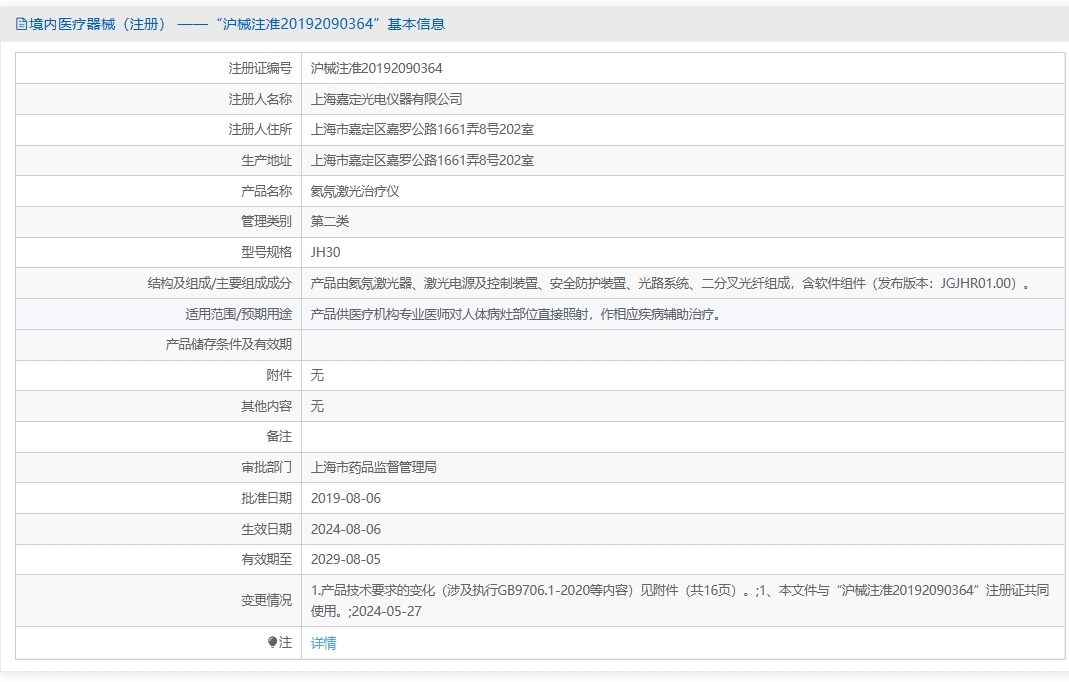
Task: Select header title 境内医疗器械（注册）基本信息
Action: (230, 25)
